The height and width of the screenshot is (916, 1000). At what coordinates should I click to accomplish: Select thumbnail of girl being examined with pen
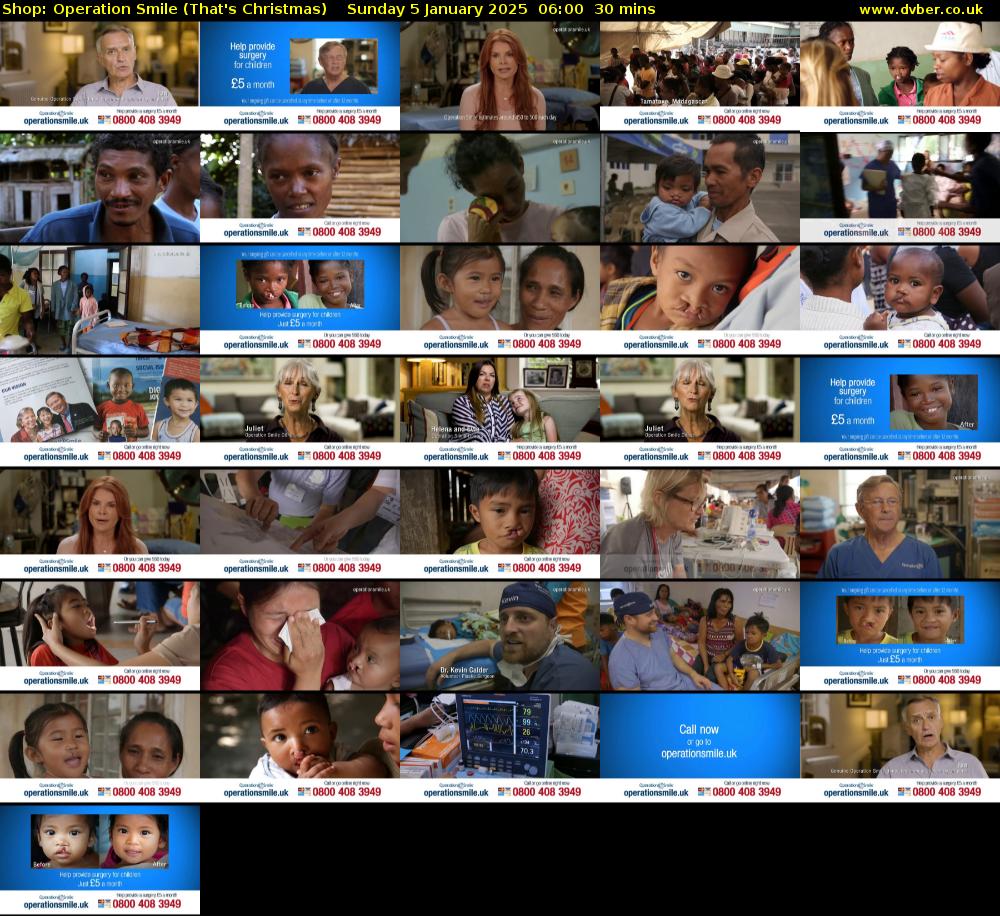point(99,636)
